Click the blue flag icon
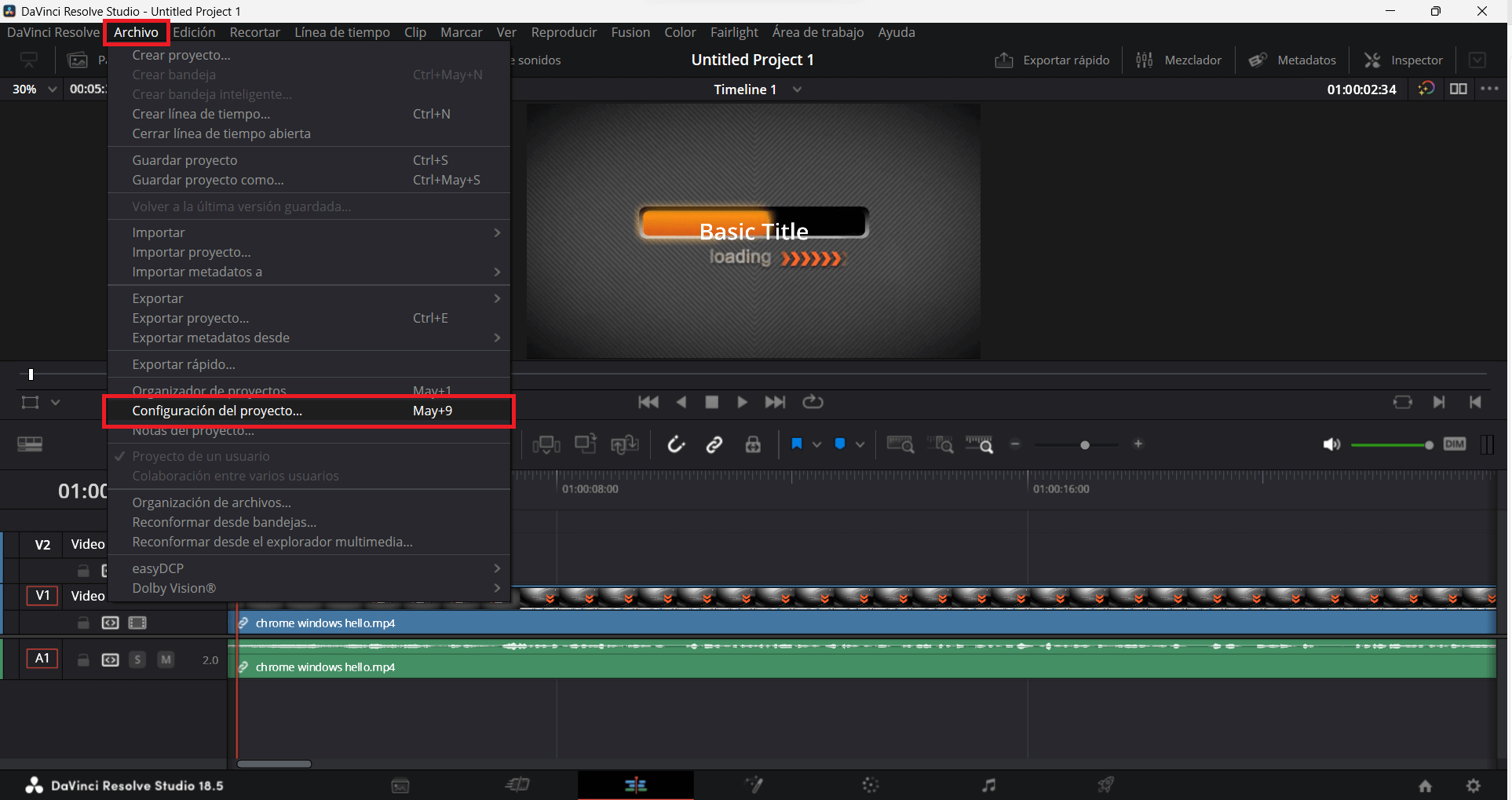 coord(797,444)
